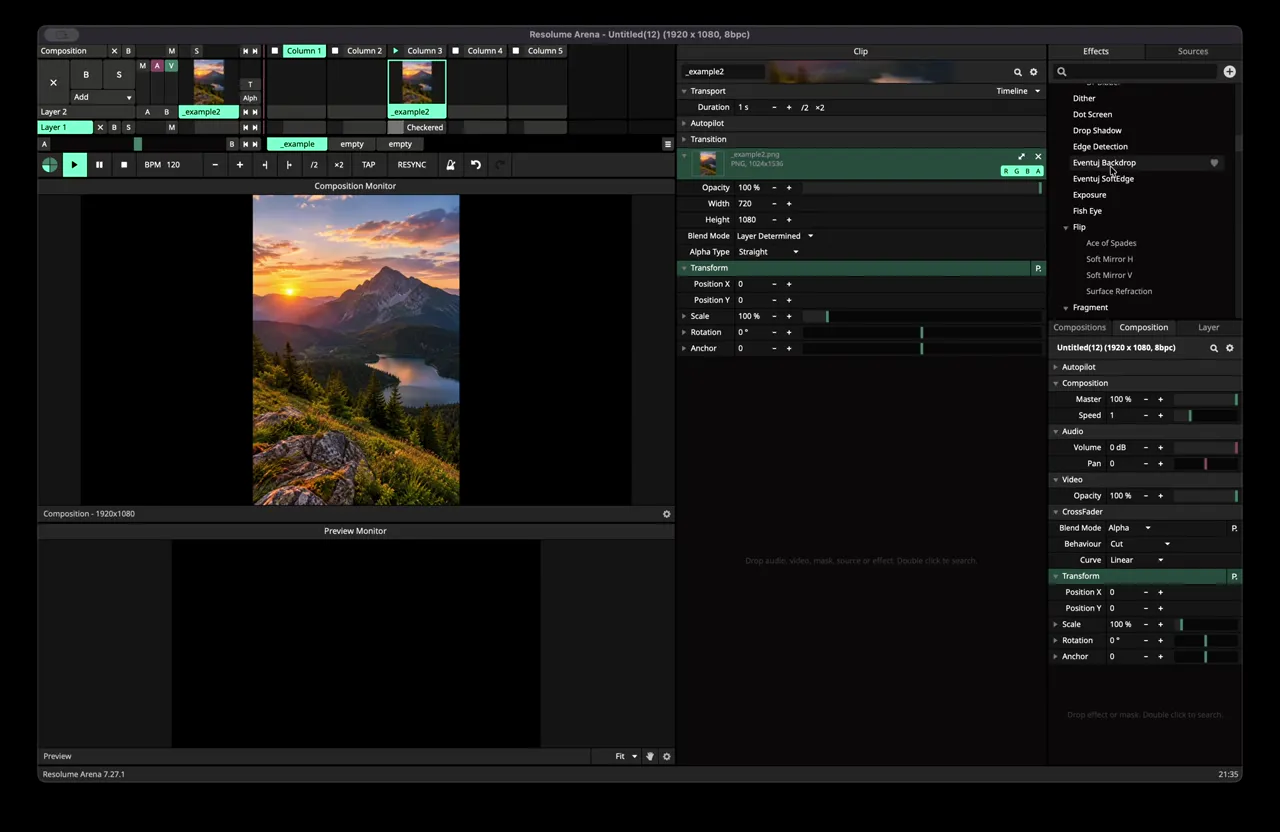Toggle Layer 1 solo S button
1280x832 pixels.
point(128,128)
